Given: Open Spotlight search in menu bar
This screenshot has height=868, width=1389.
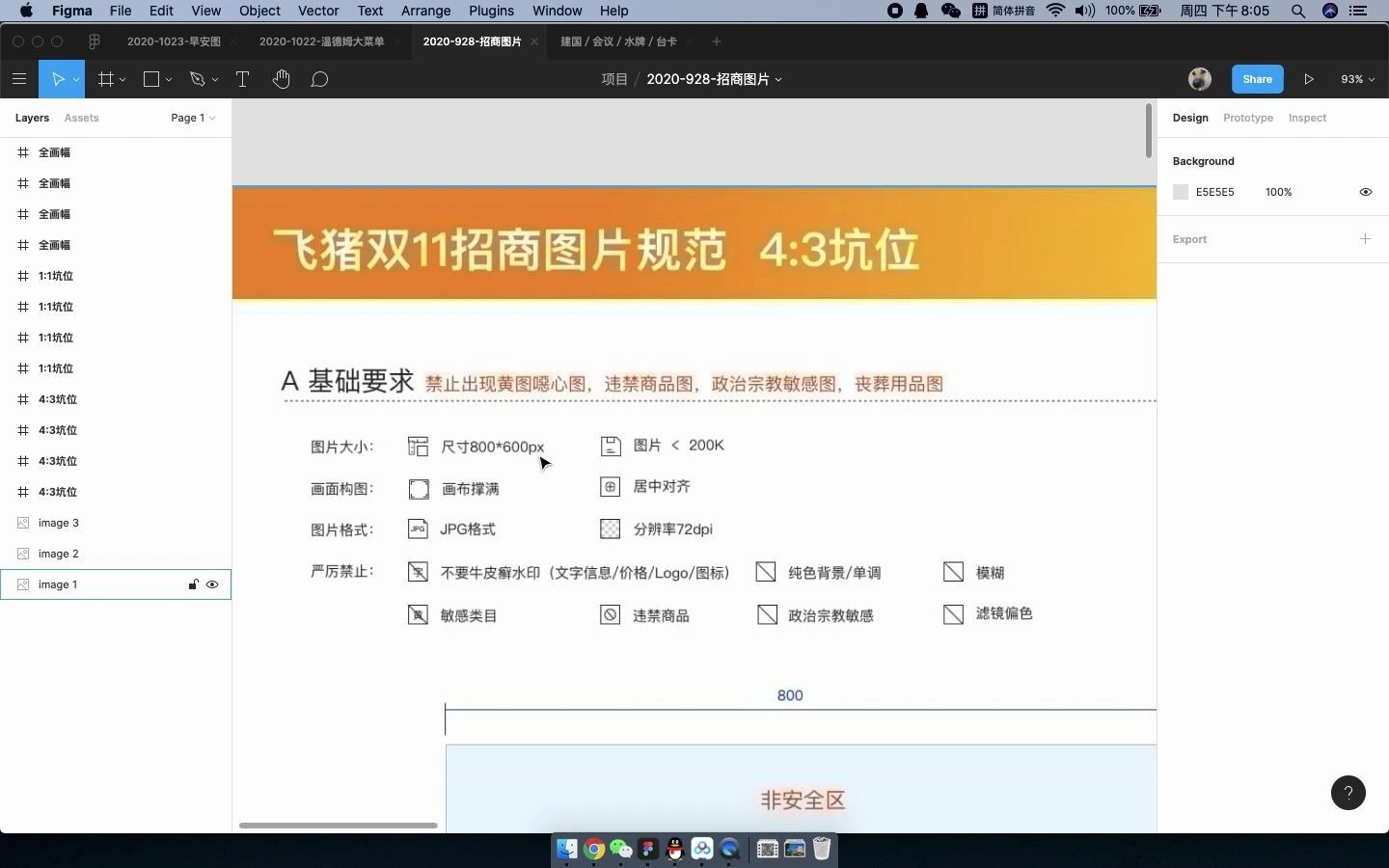Looking at the screenshot, I should pyautogui.click(x=1298, y=11).
